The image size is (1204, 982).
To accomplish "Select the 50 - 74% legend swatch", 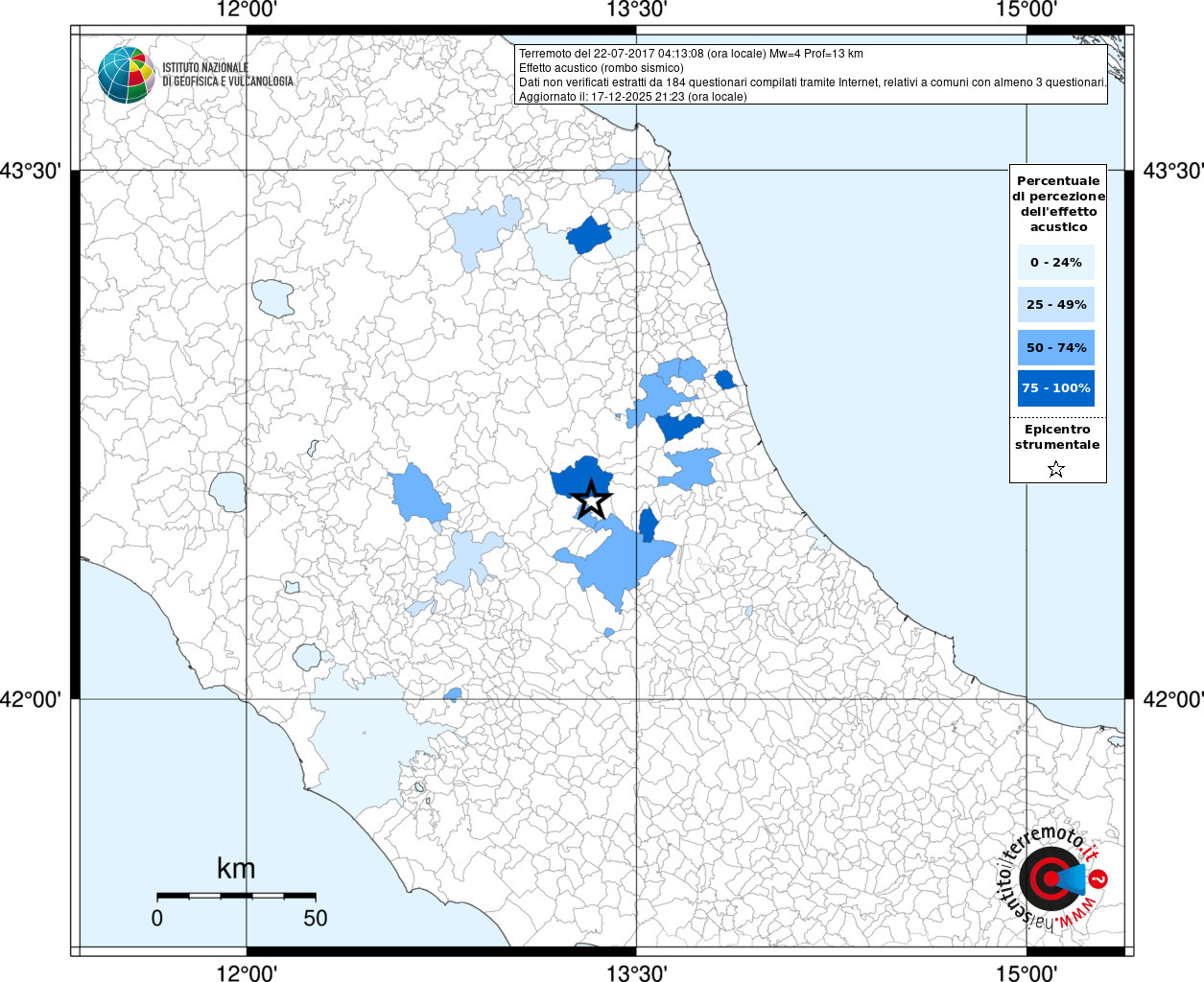I will (x=1056, y=347).
